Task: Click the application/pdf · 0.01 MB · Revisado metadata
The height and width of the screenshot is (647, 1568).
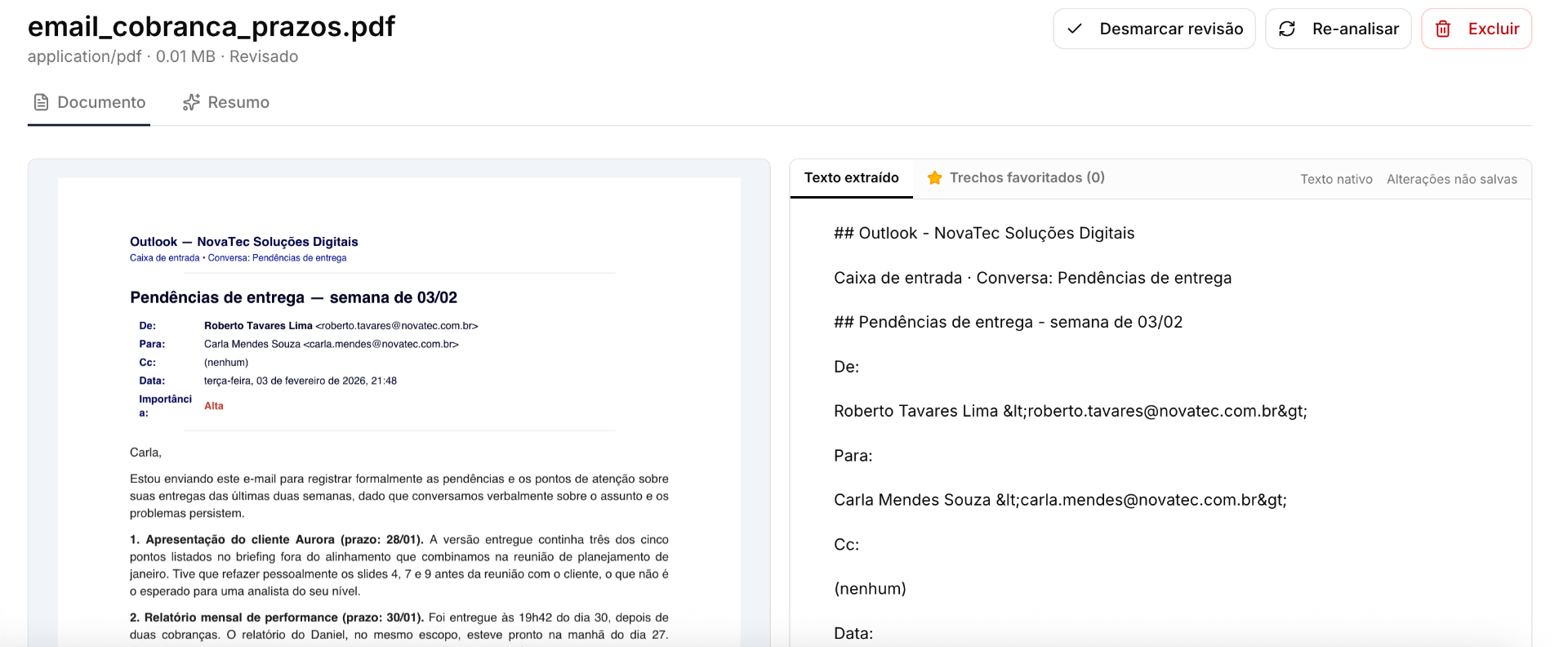Action: 163,56
